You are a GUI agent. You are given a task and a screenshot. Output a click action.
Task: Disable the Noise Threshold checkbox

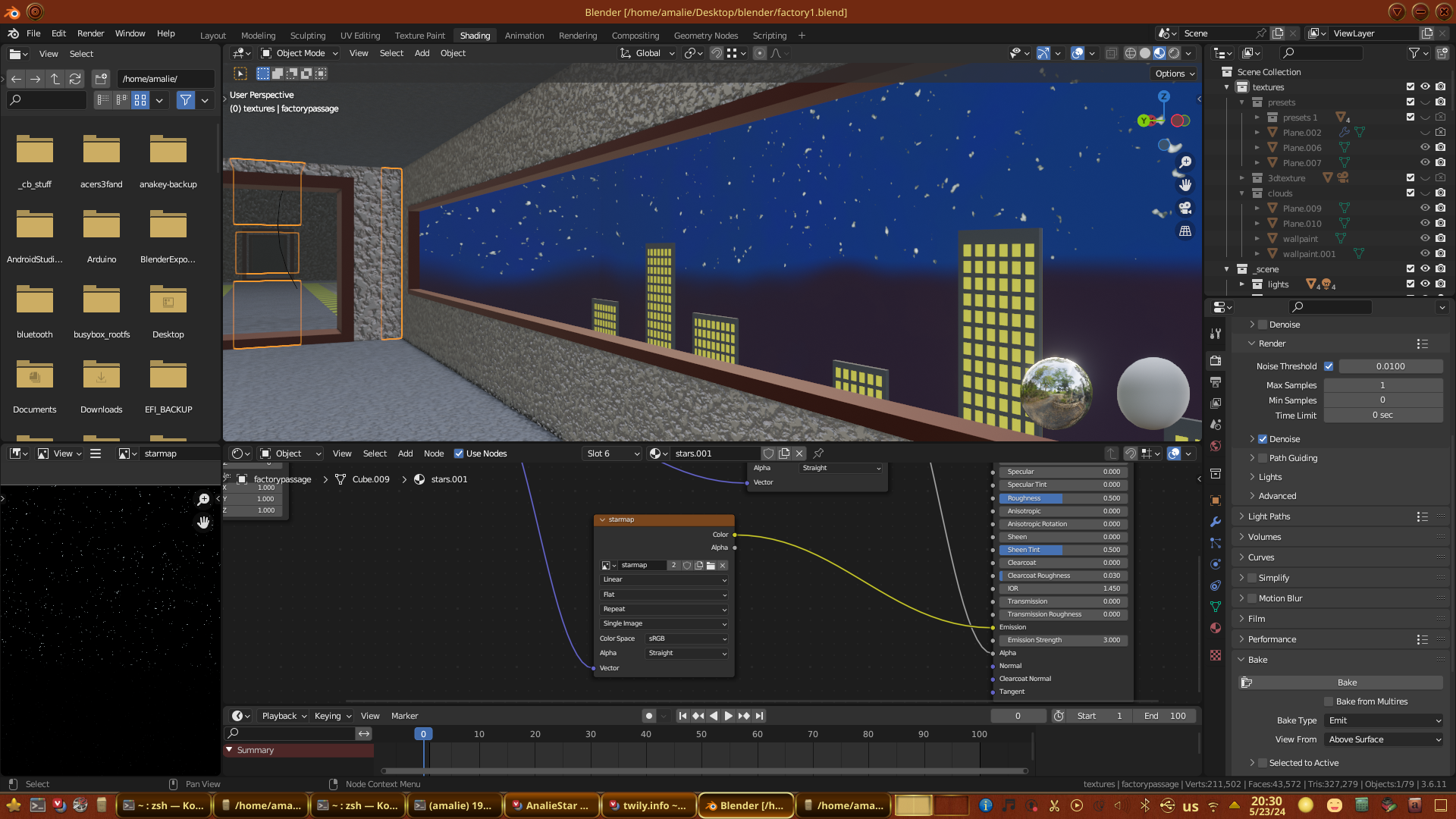[x=1329, y=366]
